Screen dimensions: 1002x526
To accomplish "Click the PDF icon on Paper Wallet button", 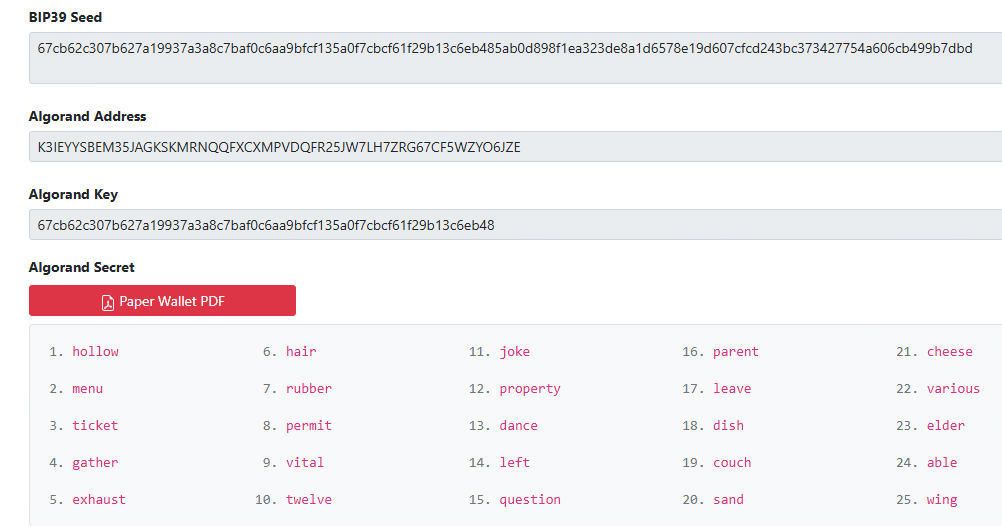I will click(108, 301).
